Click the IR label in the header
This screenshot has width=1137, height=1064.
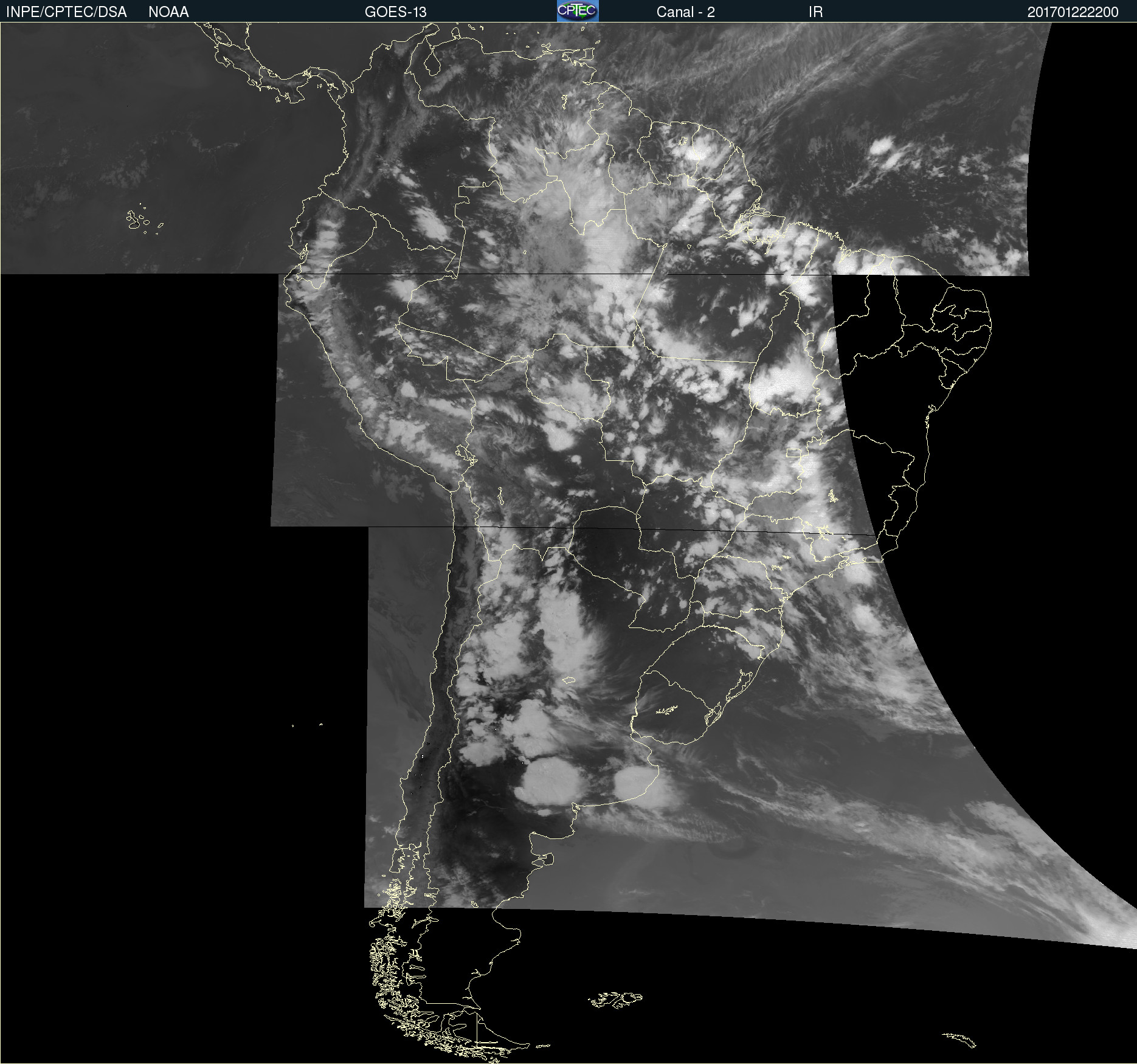[x=815, y=12]
